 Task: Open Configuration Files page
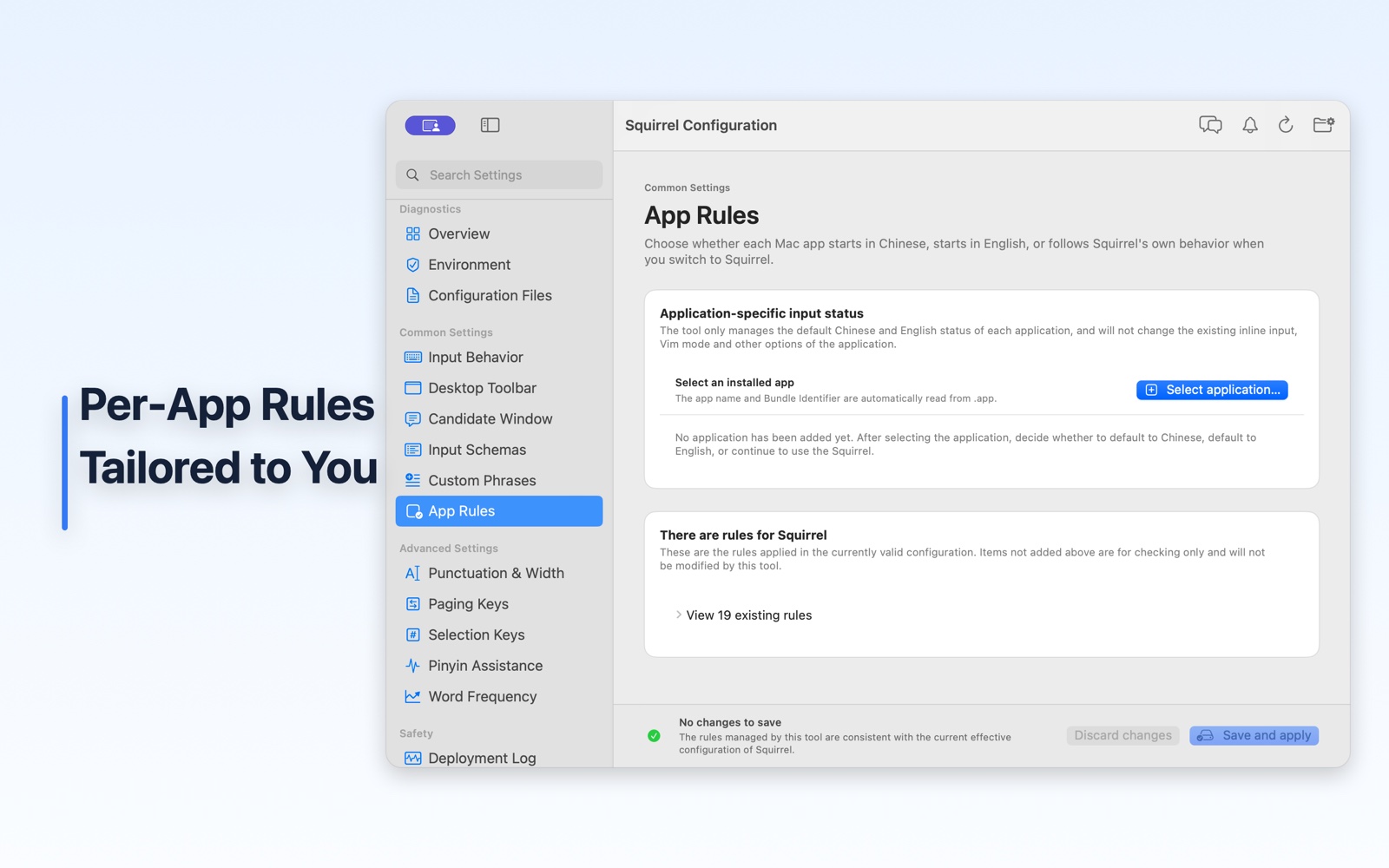[490, 296]
